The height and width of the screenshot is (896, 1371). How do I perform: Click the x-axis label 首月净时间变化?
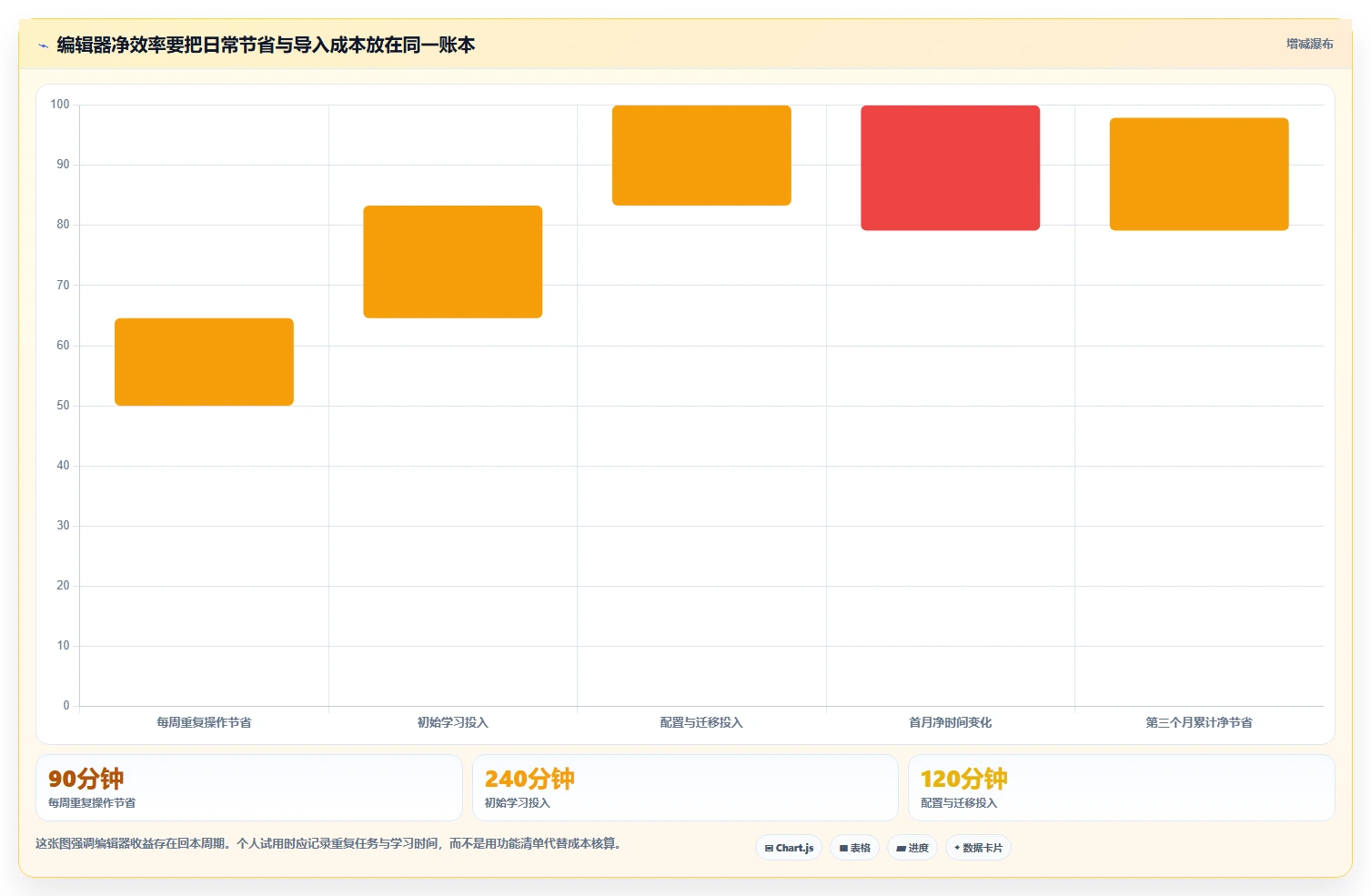point(951,722)
